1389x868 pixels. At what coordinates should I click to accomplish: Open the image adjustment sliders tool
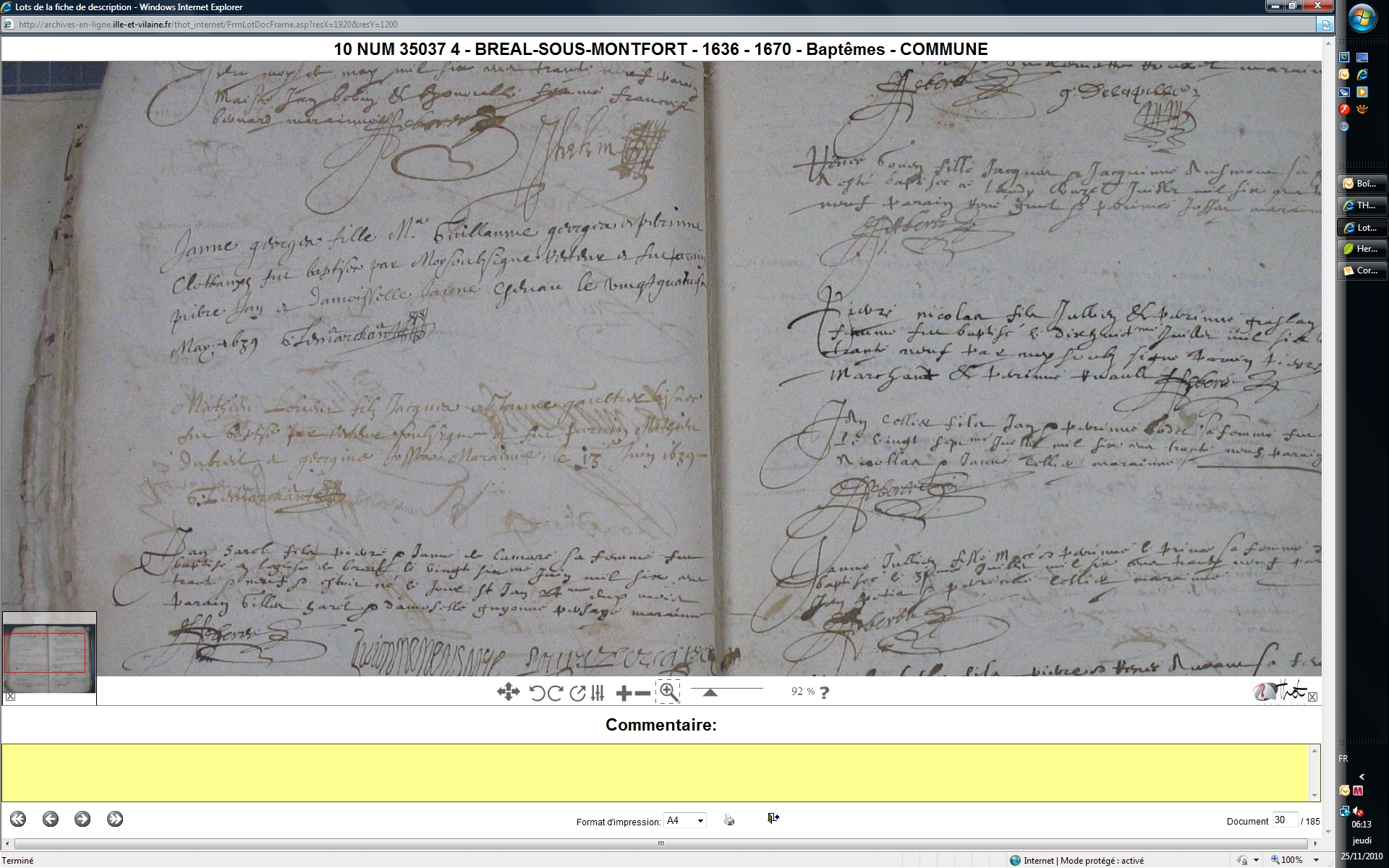pyautogui.click(x=598, y=693)
